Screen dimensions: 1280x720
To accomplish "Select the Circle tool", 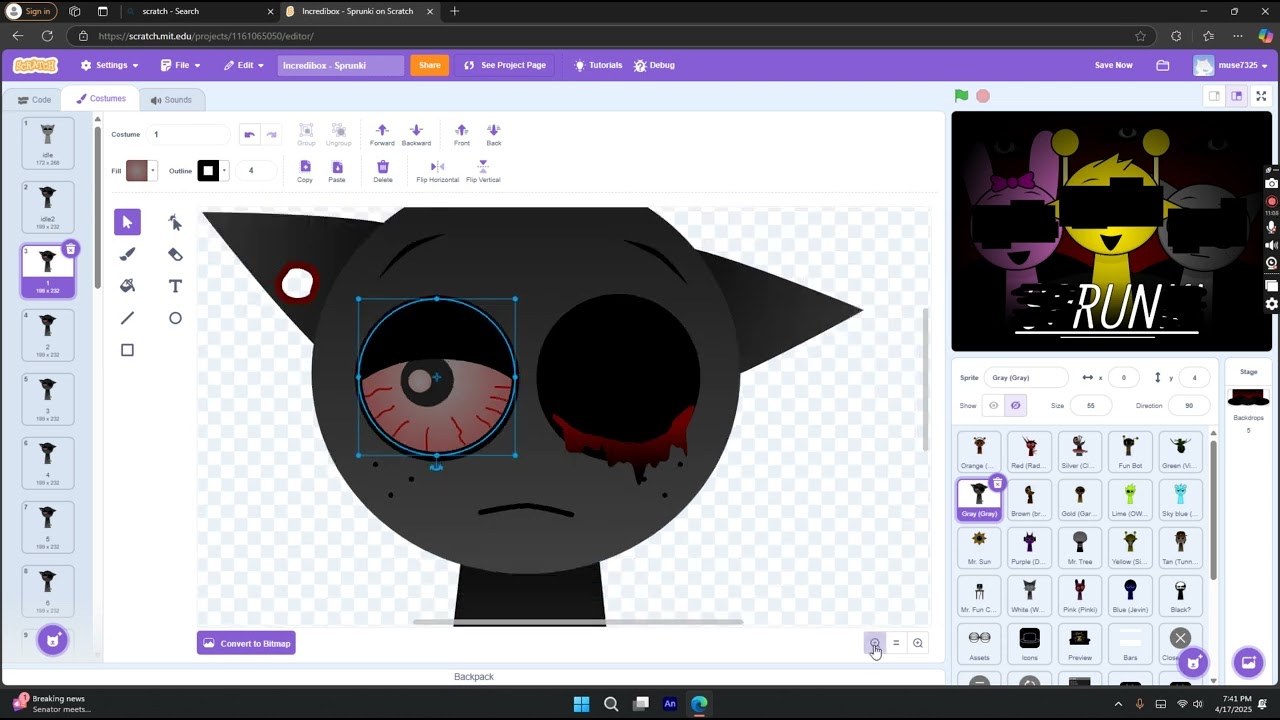I will click(175, 318).
